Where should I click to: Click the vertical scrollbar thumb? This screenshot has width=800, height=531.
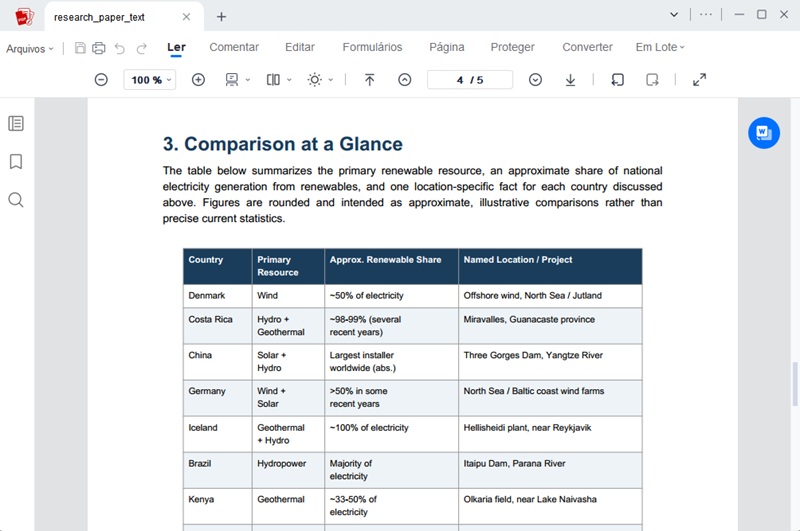click(795, 384)
